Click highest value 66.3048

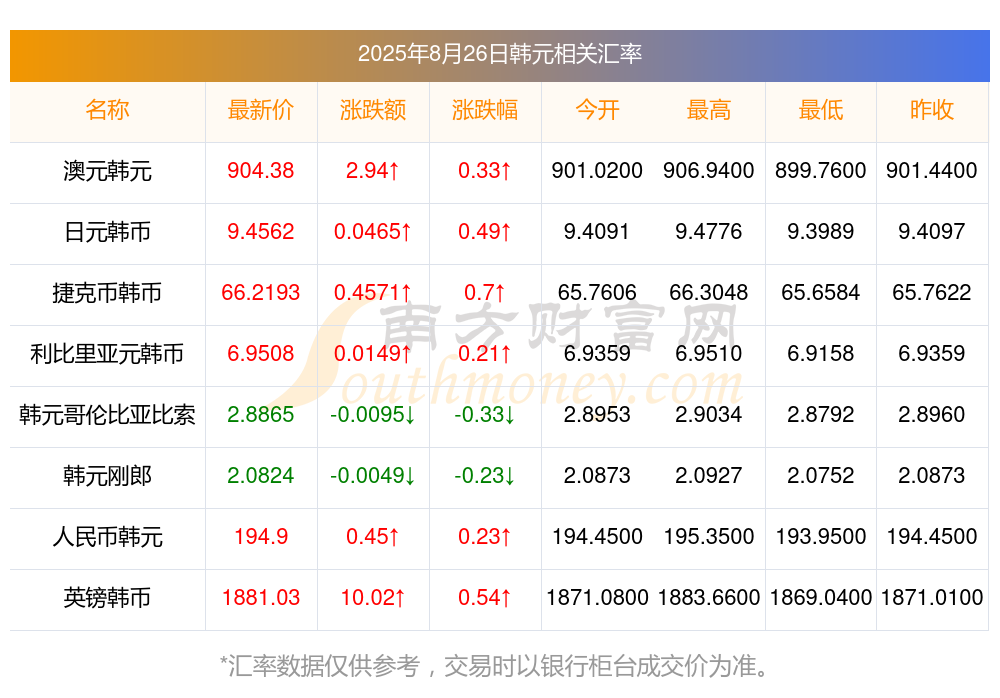[709, 292]
